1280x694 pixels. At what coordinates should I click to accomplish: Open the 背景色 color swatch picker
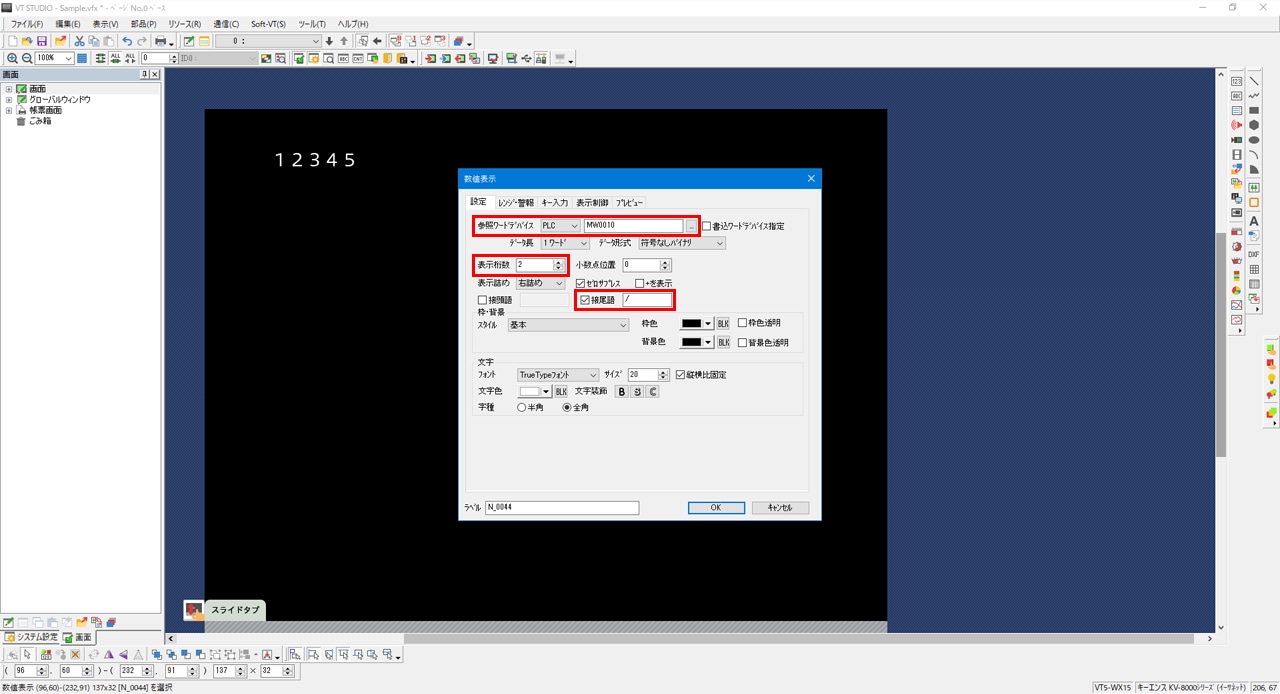[x=696, y=342]
